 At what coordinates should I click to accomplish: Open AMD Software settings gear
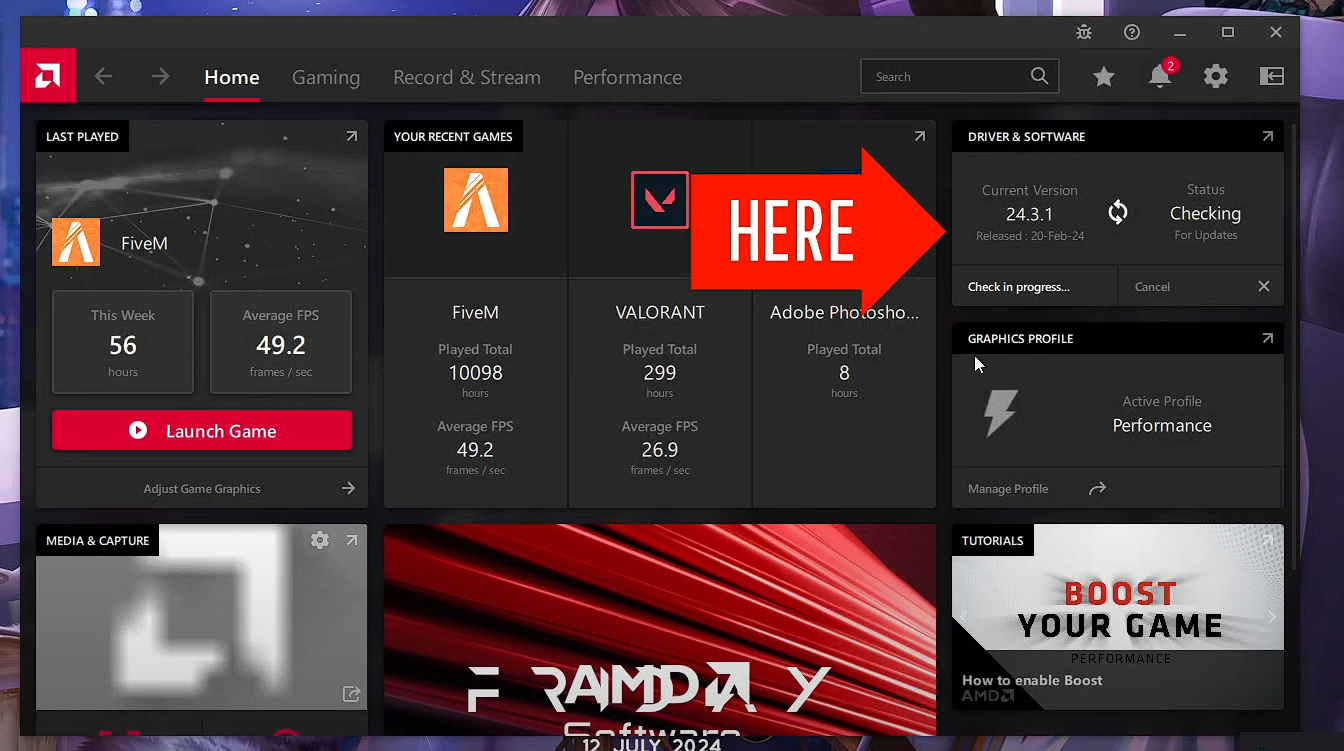point(1215,76)
